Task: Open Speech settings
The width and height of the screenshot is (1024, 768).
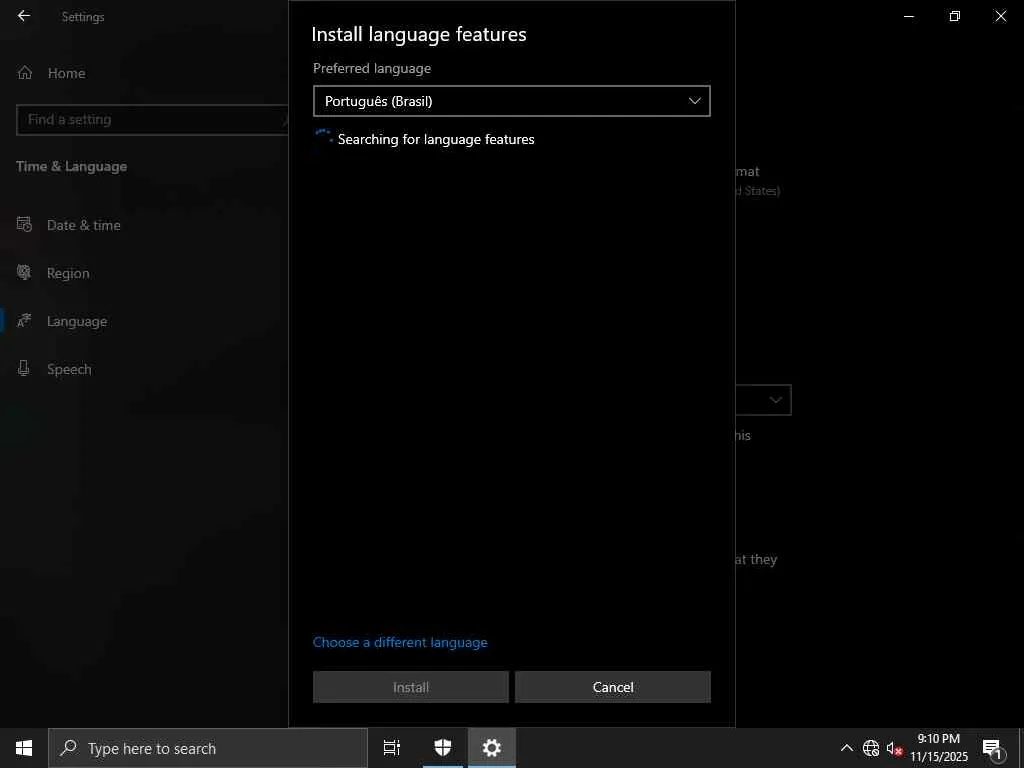Action: tap(69, 370)
